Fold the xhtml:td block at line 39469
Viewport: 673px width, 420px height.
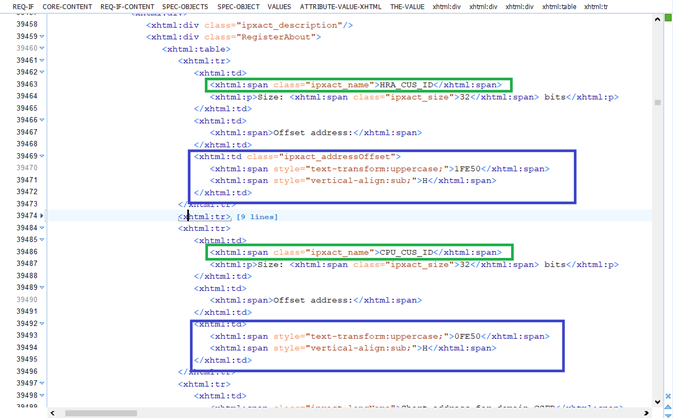point(42,156)
